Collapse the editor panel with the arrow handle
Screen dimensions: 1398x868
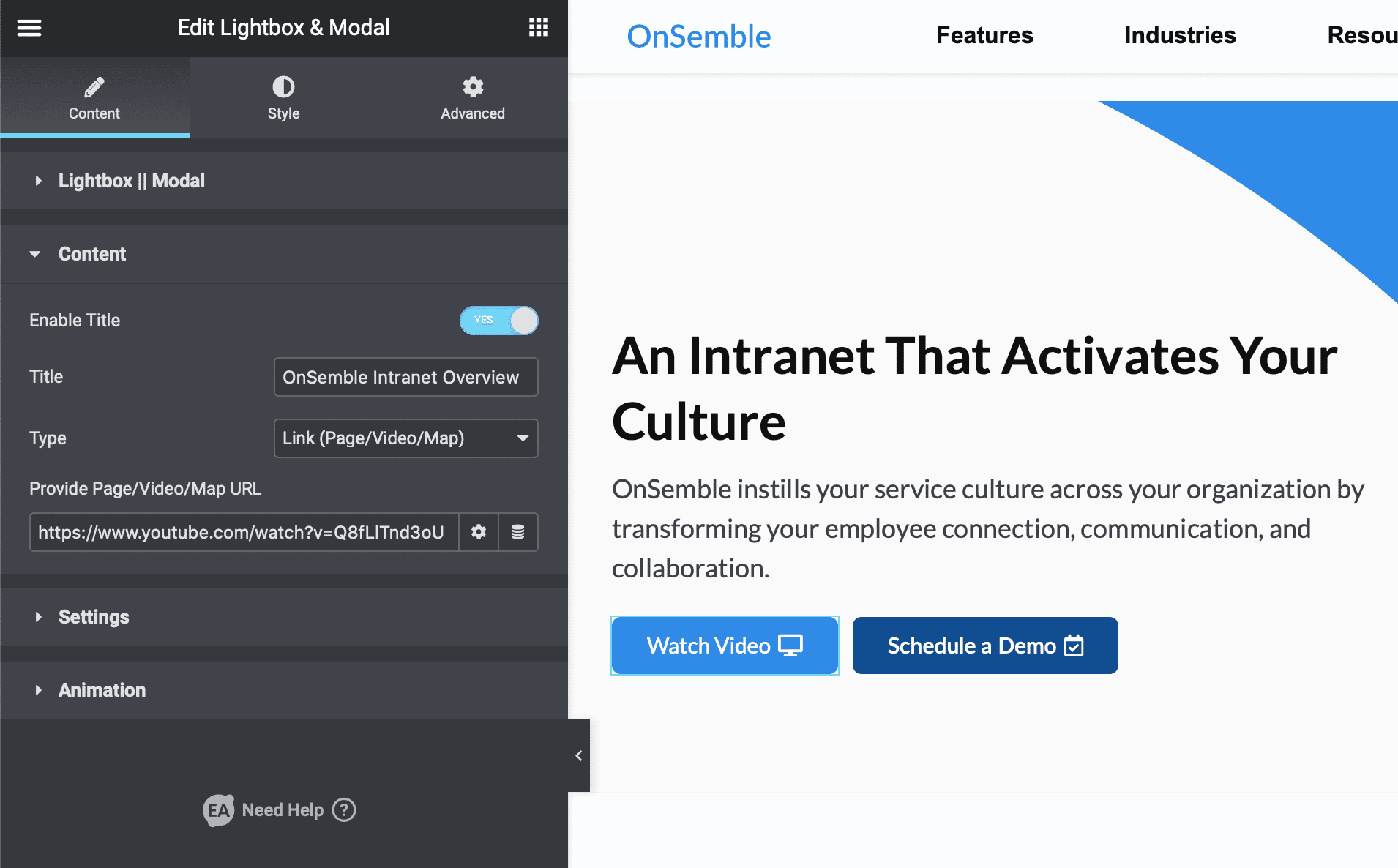pos(578,755)
